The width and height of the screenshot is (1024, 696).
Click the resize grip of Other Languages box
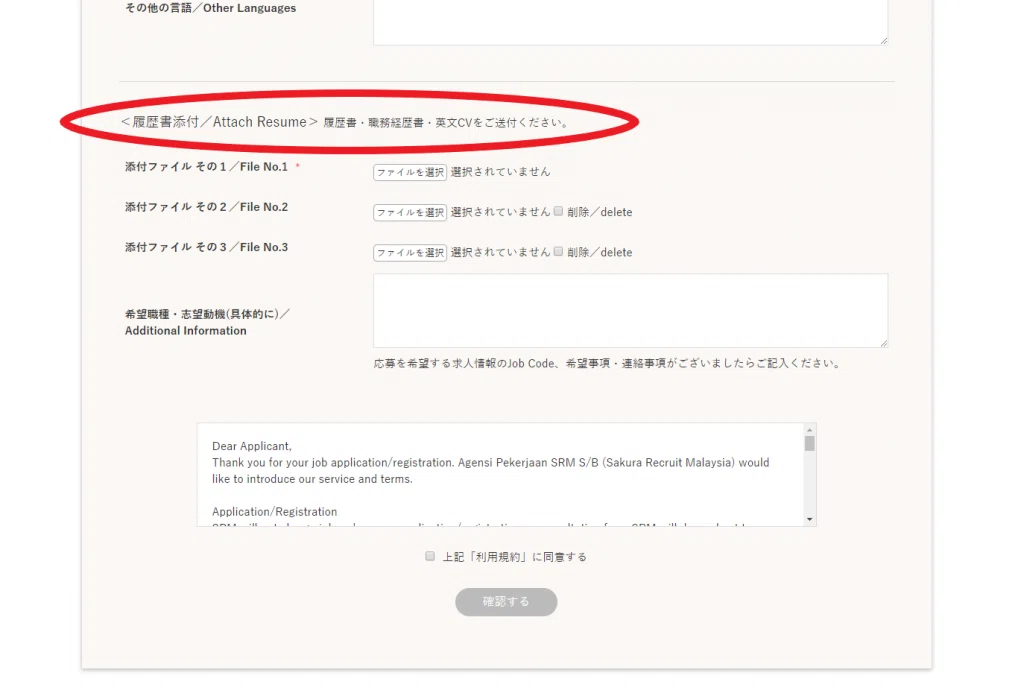click(884, 40)
